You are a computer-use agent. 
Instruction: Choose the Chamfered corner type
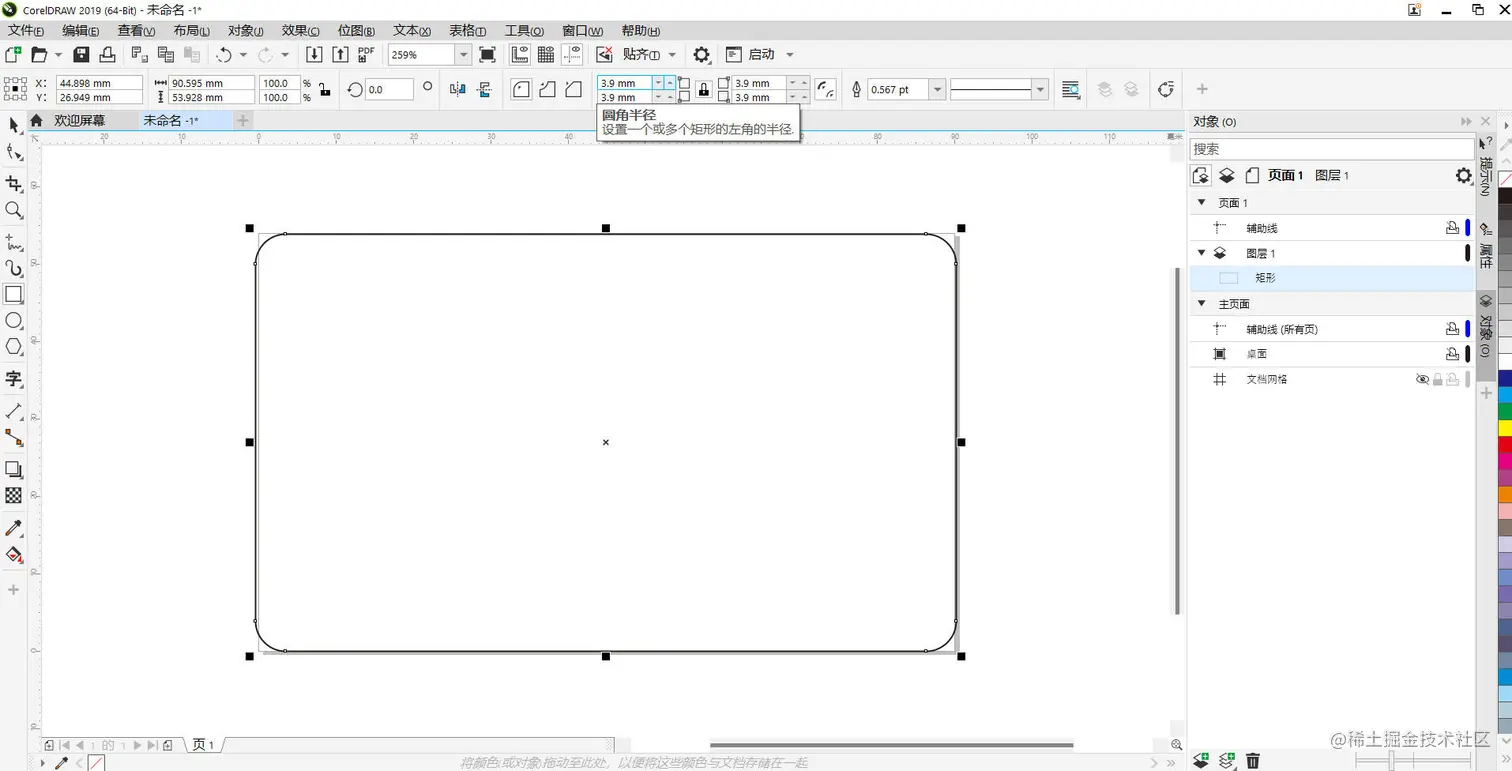point(573,90)
